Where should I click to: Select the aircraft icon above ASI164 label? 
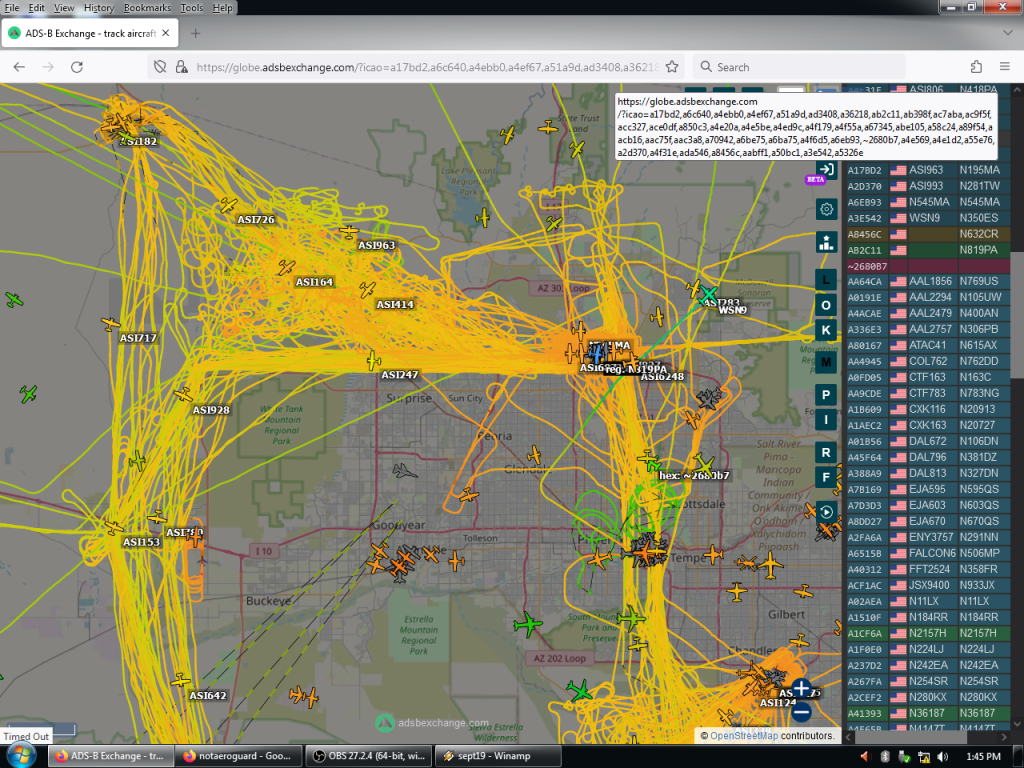point(285,267)
